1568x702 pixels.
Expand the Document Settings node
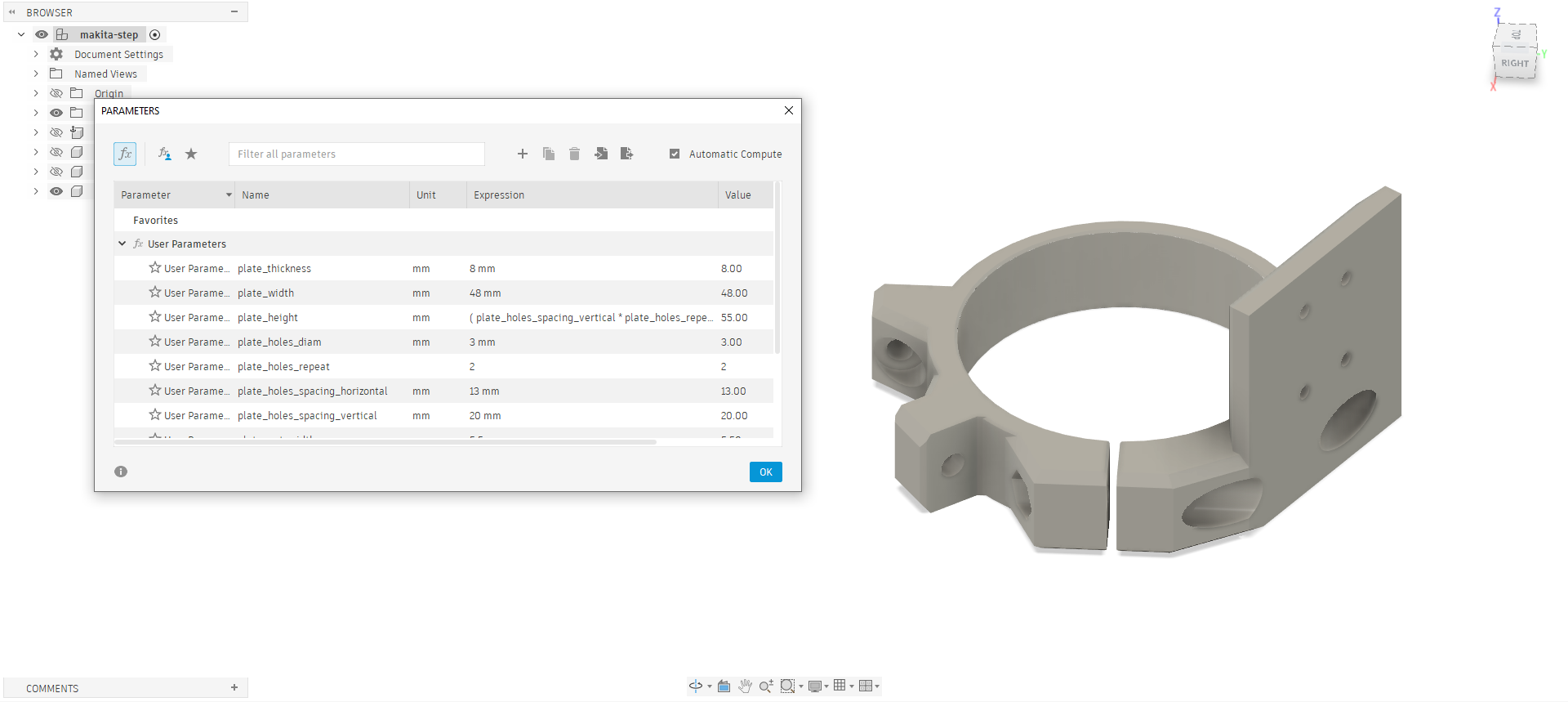(x=36, y=54)
